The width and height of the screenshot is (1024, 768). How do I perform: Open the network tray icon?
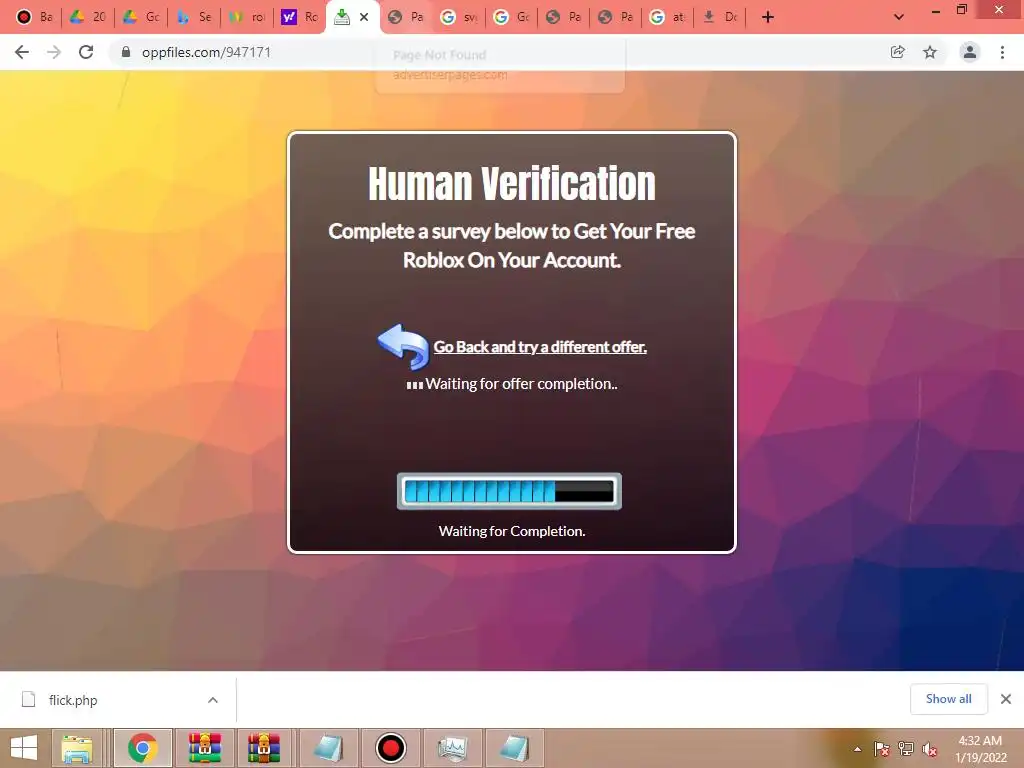click(906, 749)
